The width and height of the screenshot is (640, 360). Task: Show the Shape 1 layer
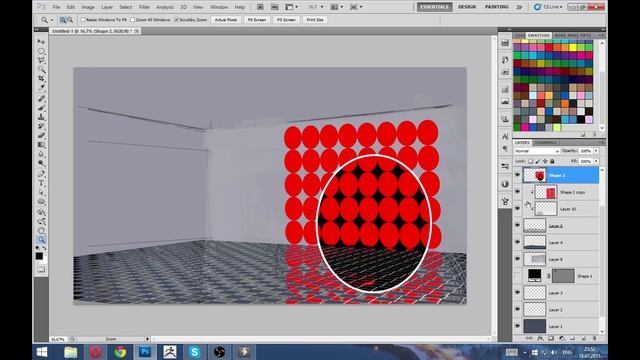pyautogui.click(x=518, y=276)
